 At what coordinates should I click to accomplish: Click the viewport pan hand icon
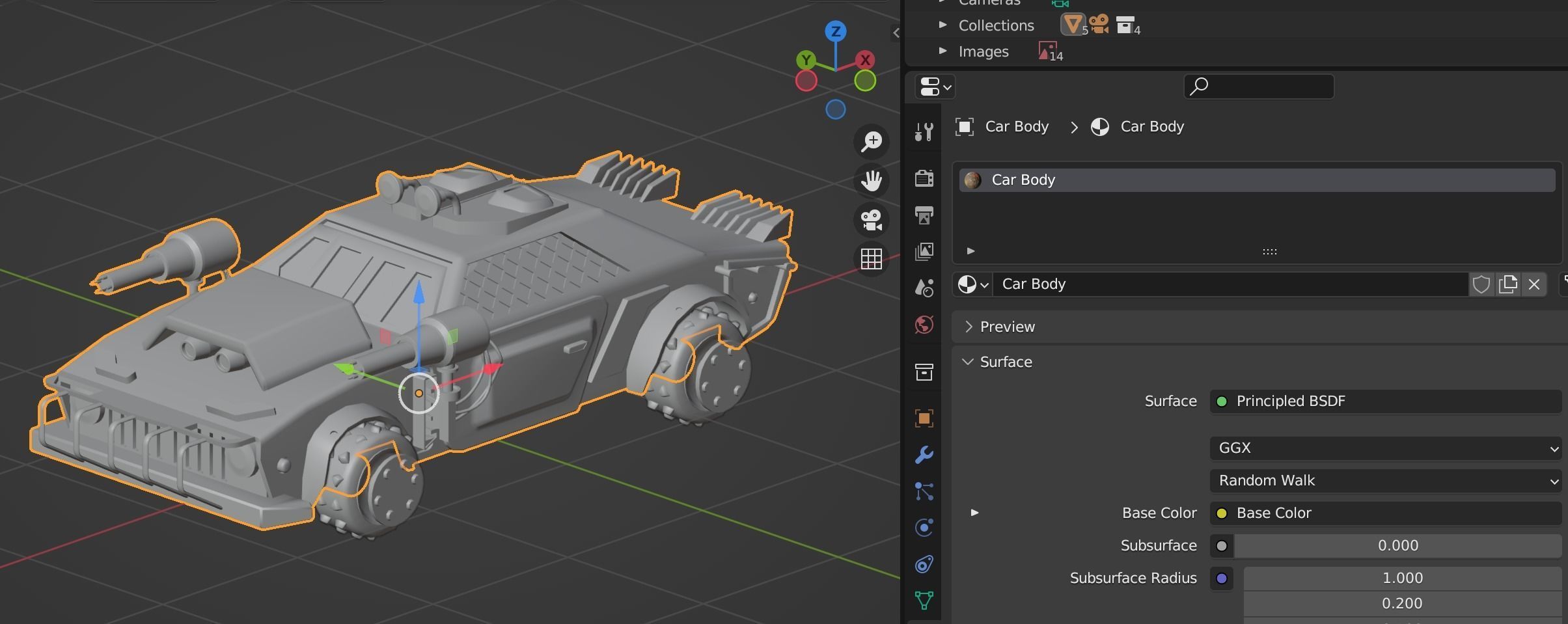pos(871,180)
